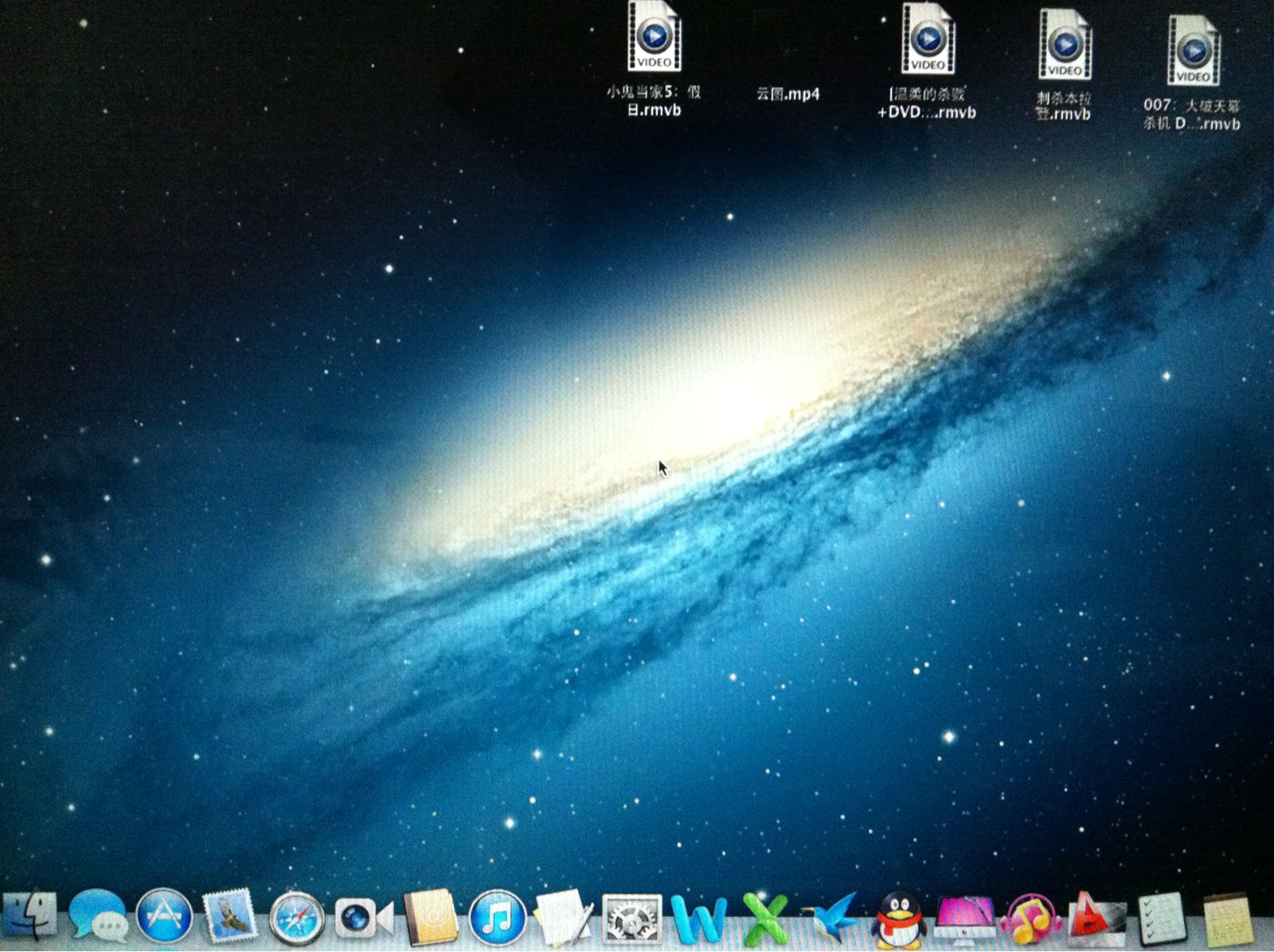Open the blue bird app in Dock

point(832,917)
